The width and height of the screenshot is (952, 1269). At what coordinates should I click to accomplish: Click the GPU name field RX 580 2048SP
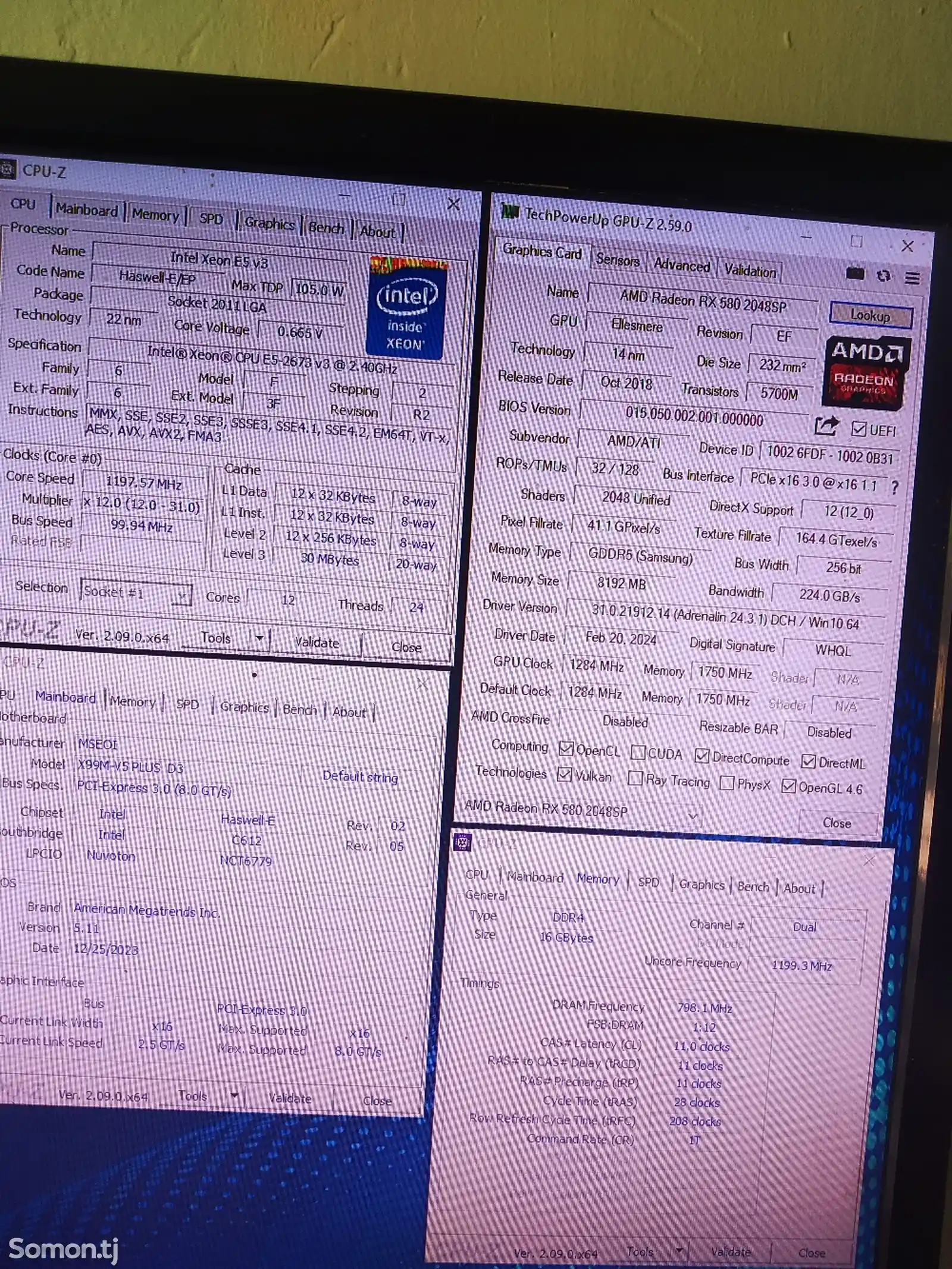[x=703, y=302]
